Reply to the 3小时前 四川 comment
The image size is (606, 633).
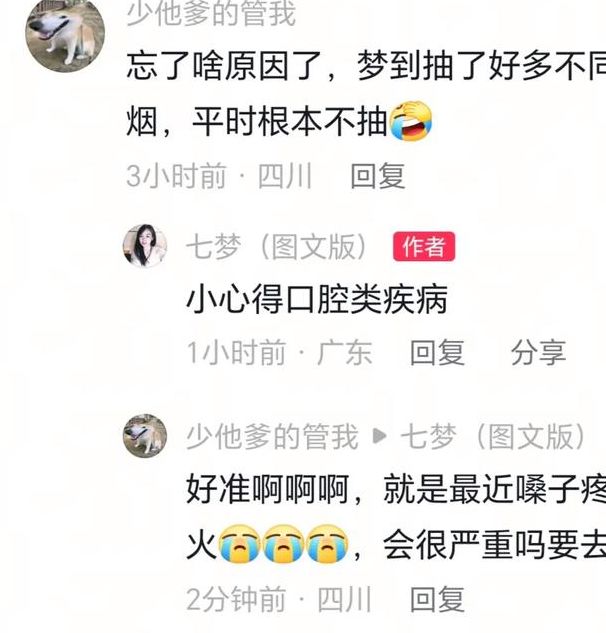coord(378,176)
